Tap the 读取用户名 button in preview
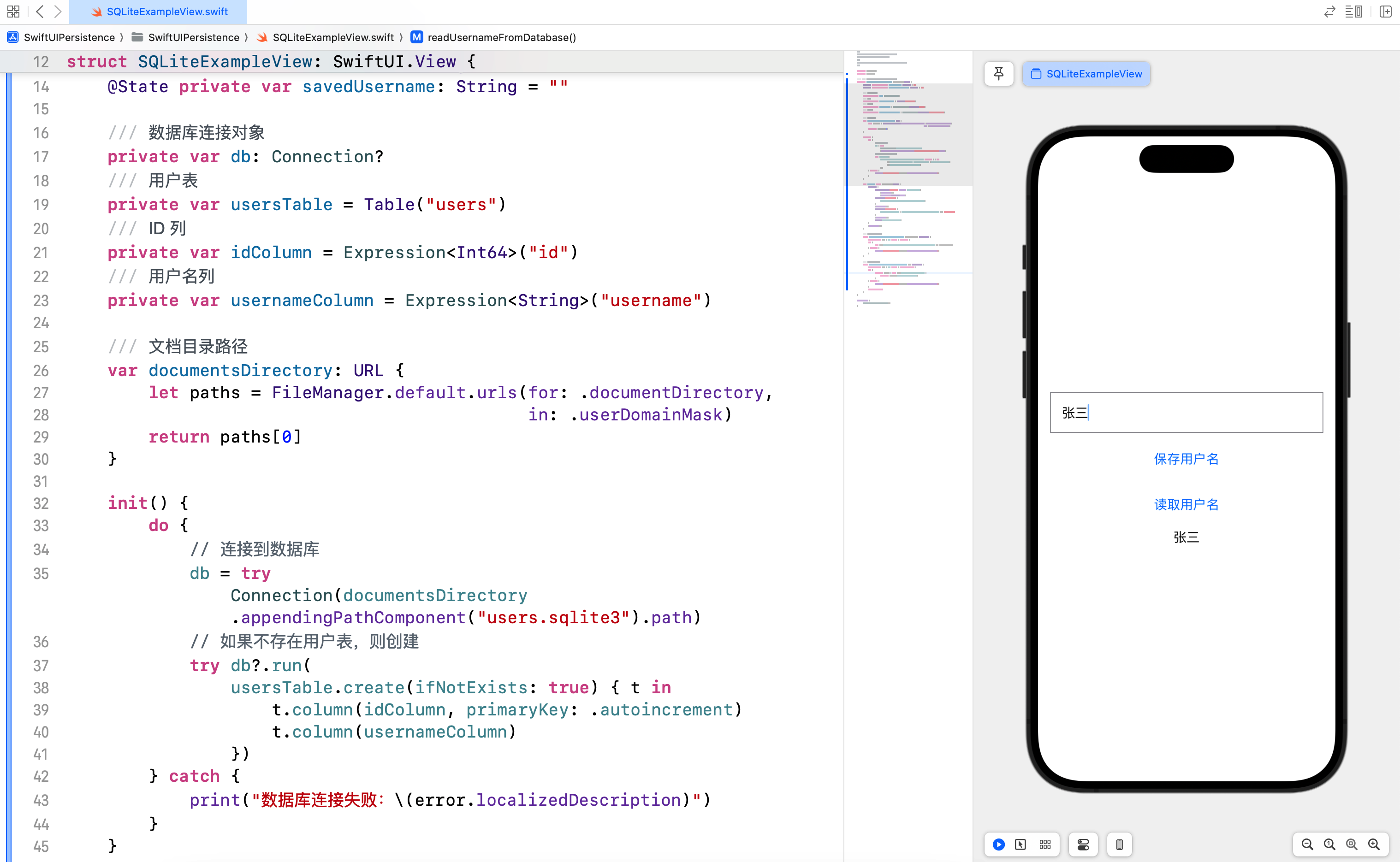Screen dimensions: 1400x862 click(1186, 505)
